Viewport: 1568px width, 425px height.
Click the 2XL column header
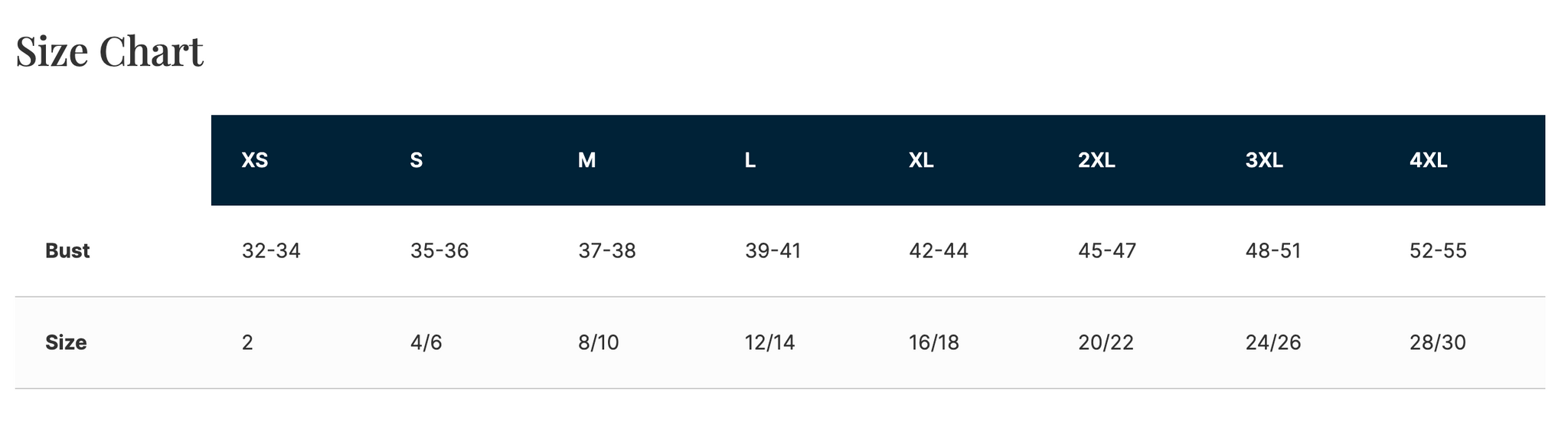point(1096,160)
